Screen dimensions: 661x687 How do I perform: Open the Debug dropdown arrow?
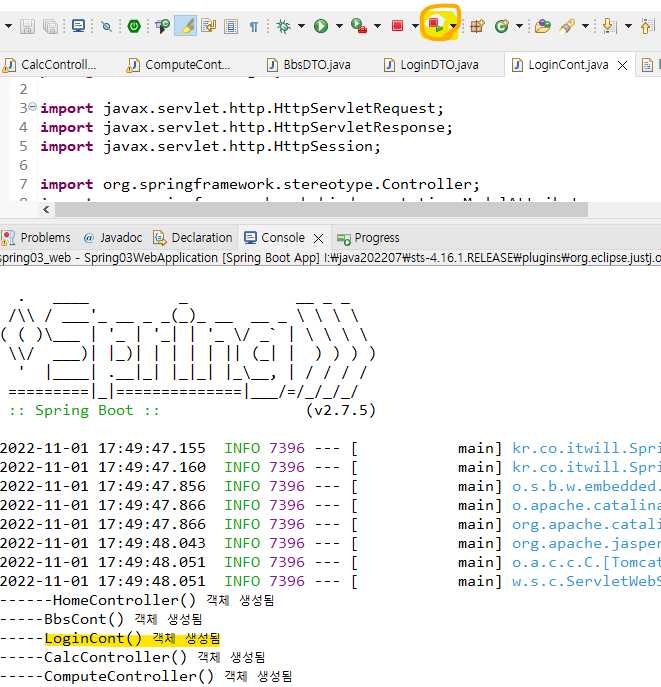point(301,26)
